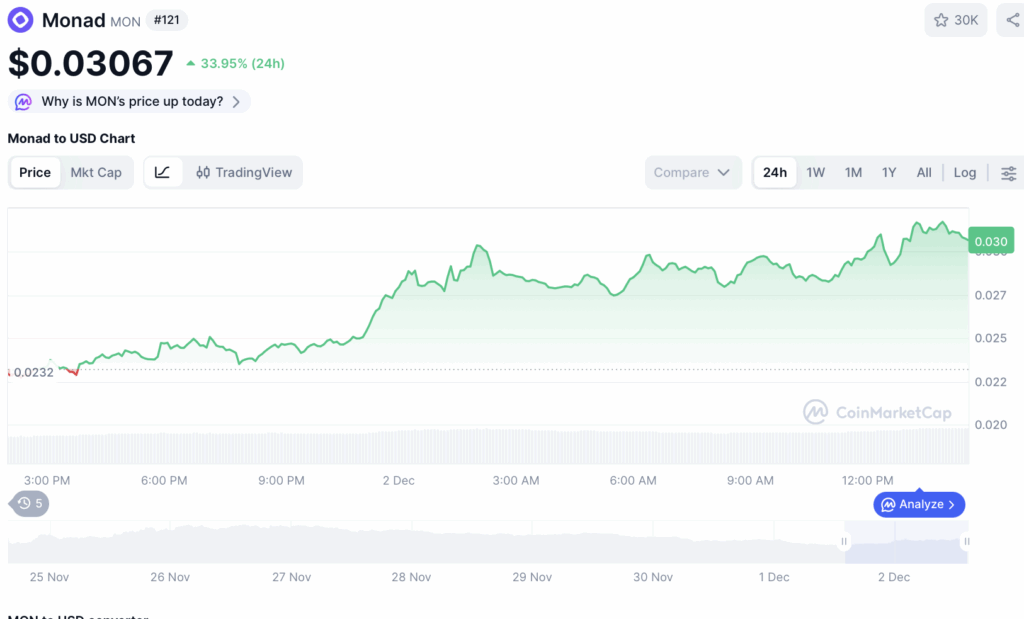Click the date range minimap slider
Image resolution: width=1024 pixels, height=619 pixels.
tap(905, 540)
